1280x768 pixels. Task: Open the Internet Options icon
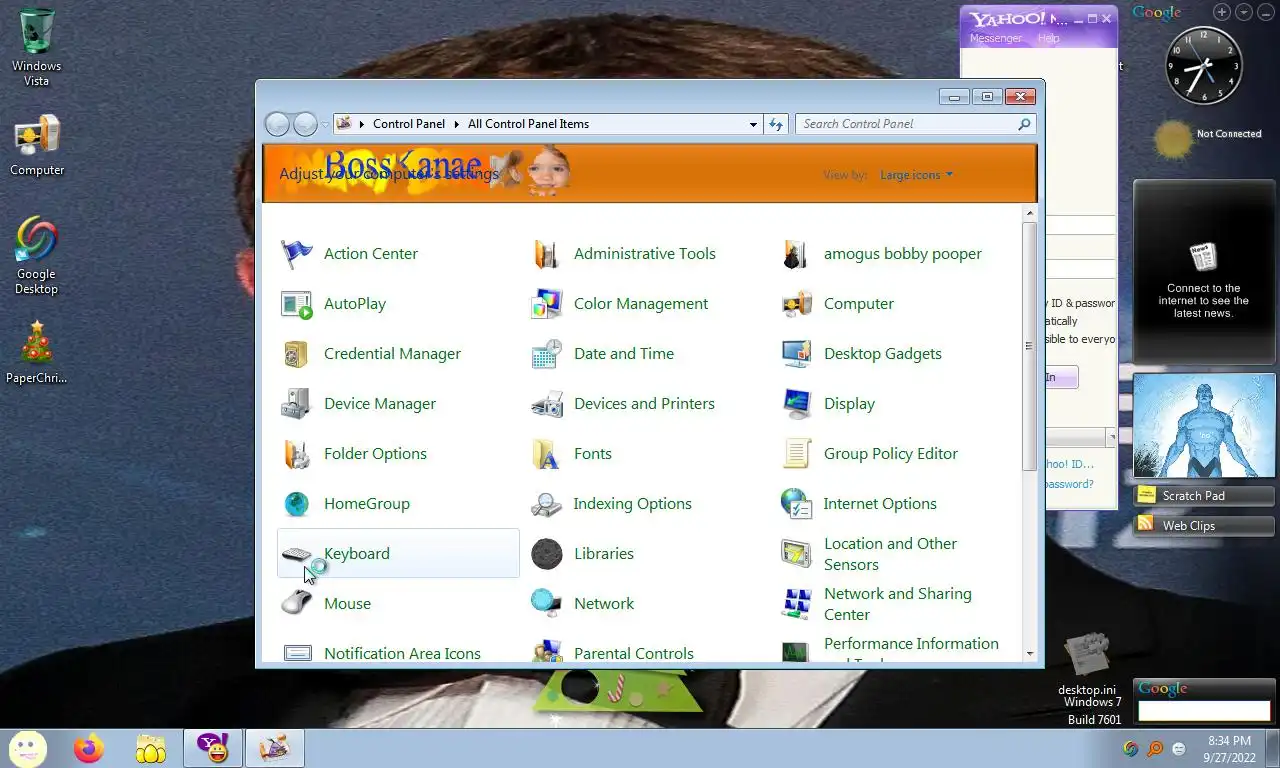[x=796, y=504]
